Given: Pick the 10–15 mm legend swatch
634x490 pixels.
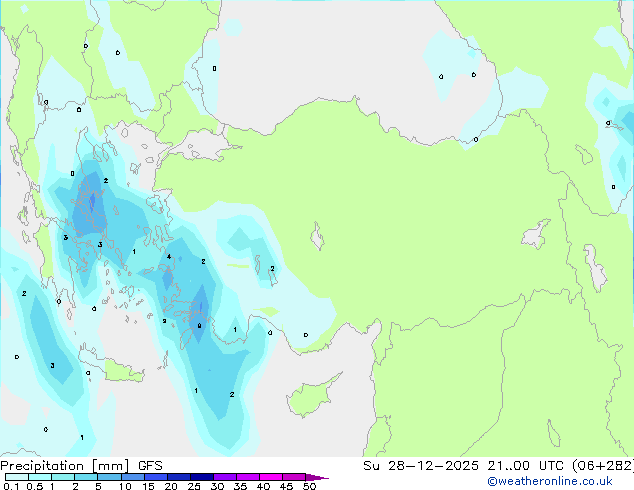Looking at the screenshot, I should point(132,477).
